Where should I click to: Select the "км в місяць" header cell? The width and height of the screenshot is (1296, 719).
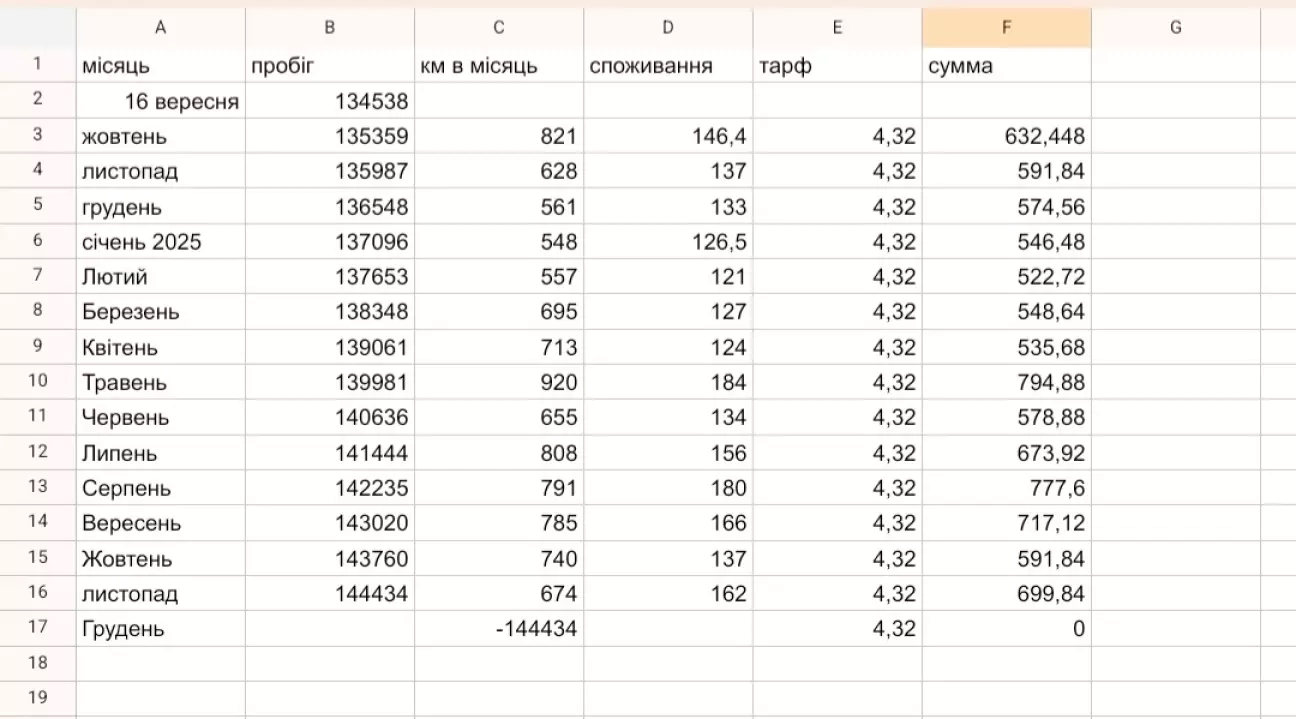[x=498, y=66]
